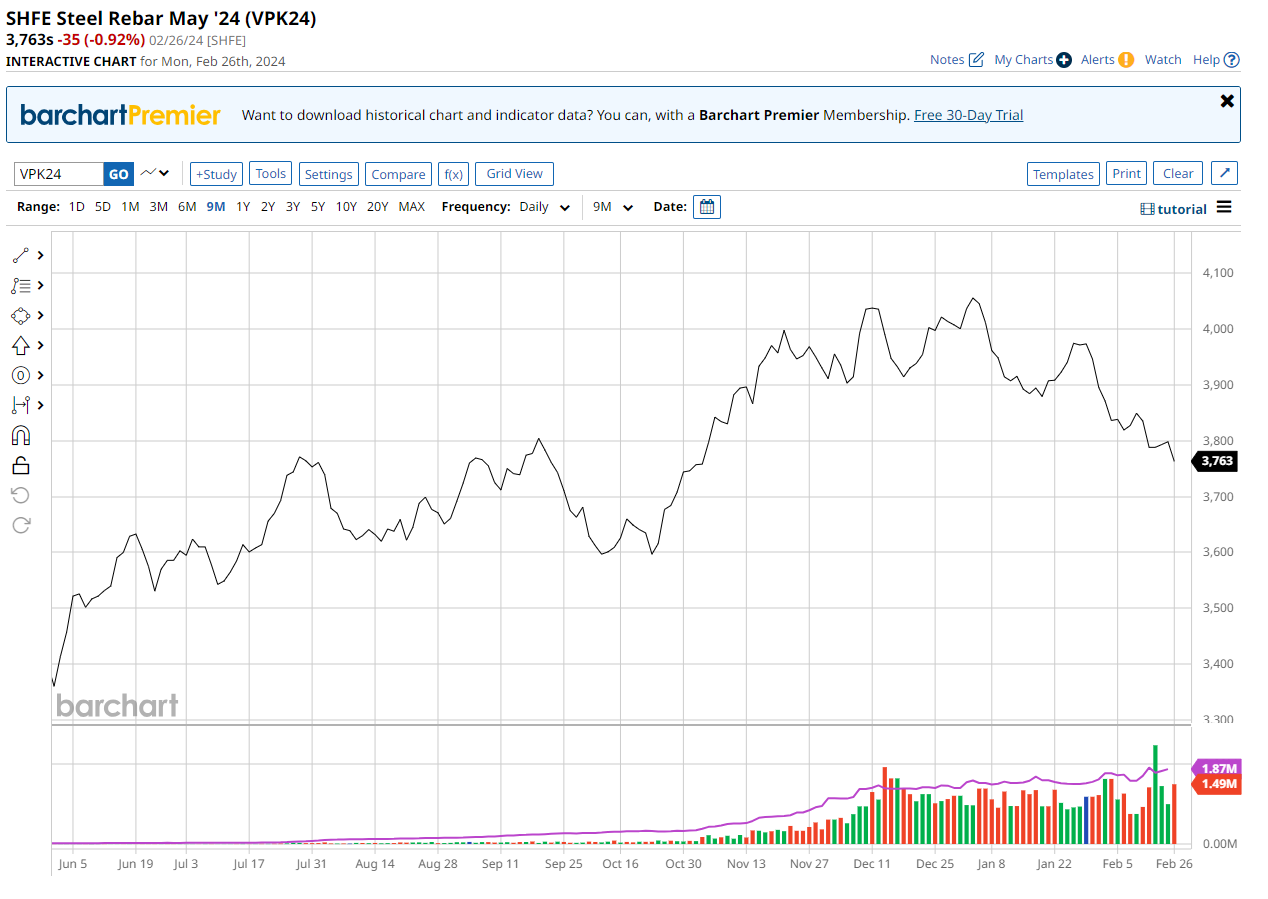Open the Tools menu
The height and width of the screenshot is (899, 1268).
coord(270,173)
